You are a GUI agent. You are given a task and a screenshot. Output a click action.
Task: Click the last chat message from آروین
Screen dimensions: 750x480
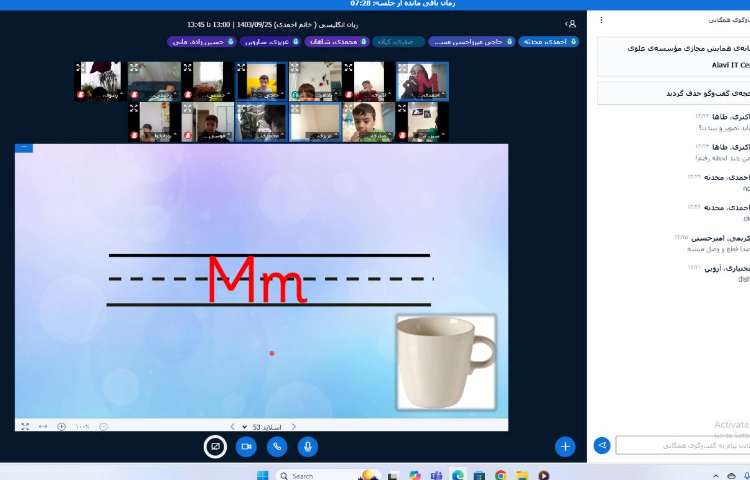pyautogui.click(x=719, y=273)
